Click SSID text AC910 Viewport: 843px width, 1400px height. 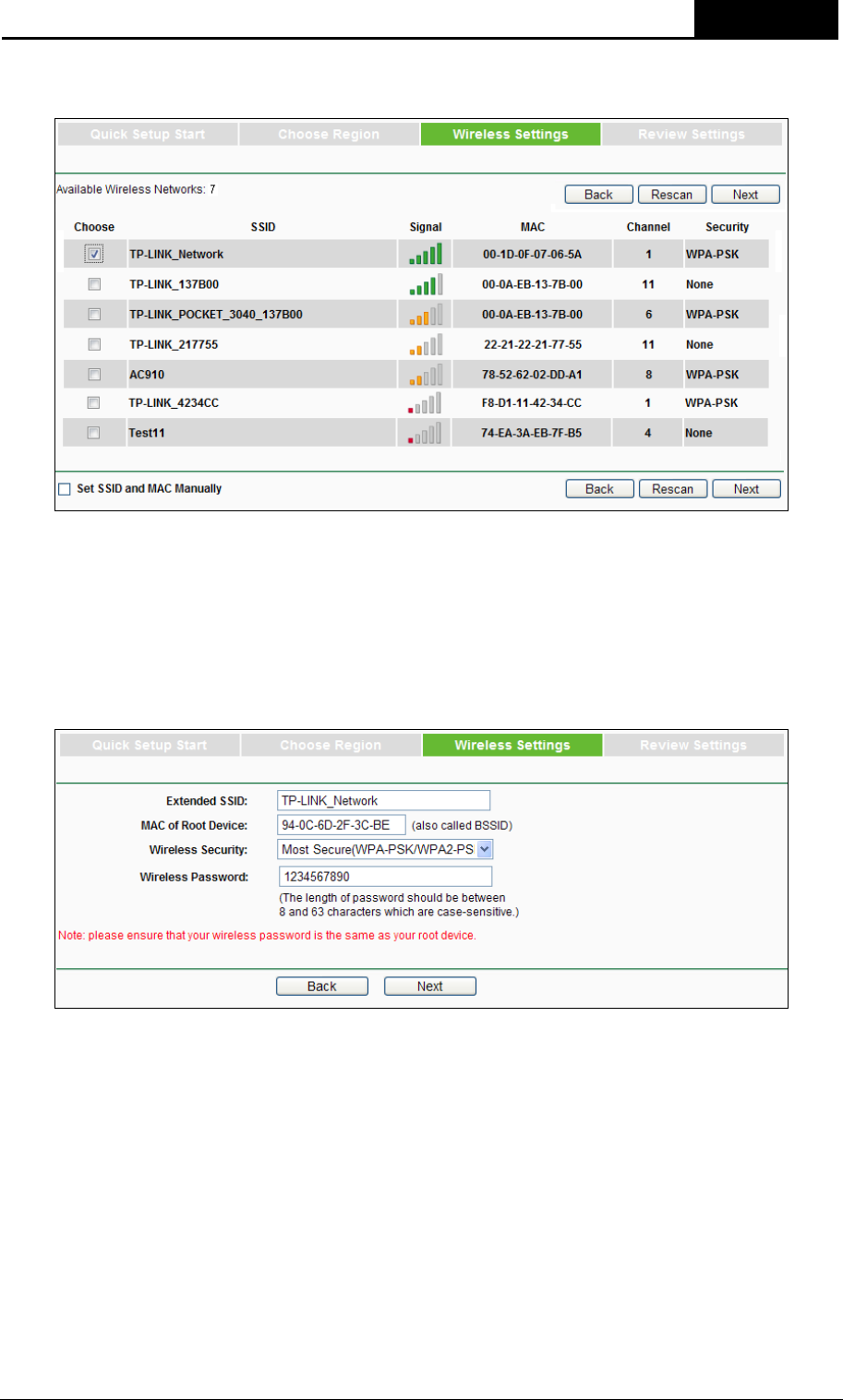[x=146, y=375]
